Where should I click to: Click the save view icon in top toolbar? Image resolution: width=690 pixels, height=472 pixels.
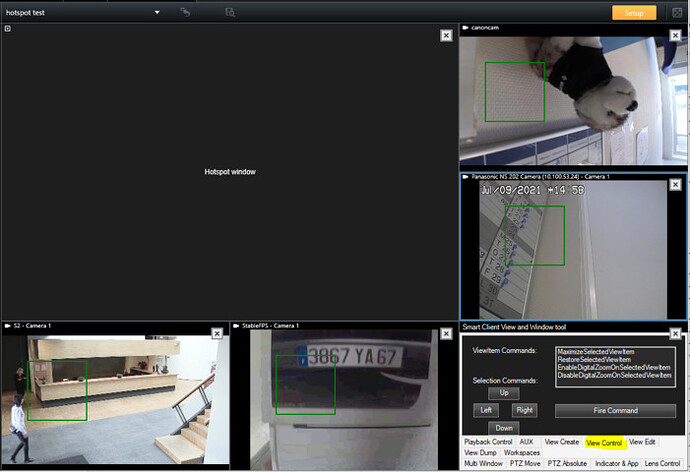(x=229, y=13)
